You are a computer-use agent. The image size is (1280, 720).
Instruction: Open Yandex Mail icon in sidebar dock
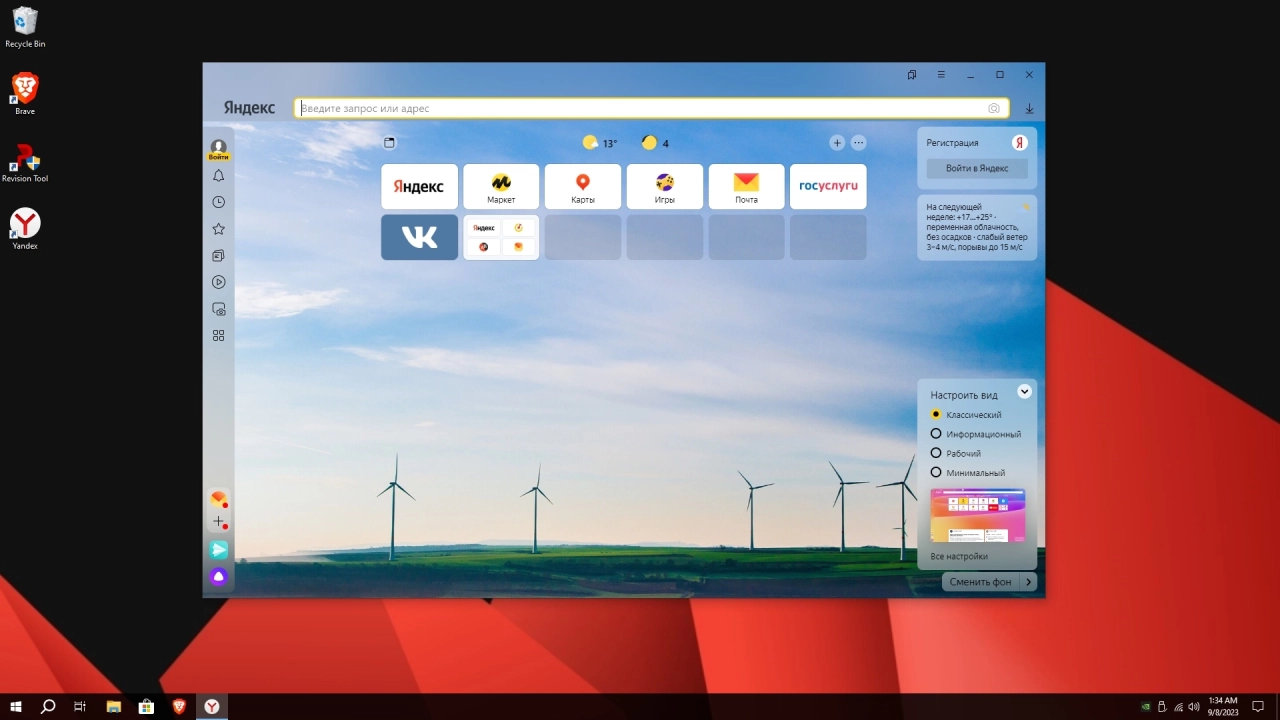pyautogui.click(x=219, y=498)
